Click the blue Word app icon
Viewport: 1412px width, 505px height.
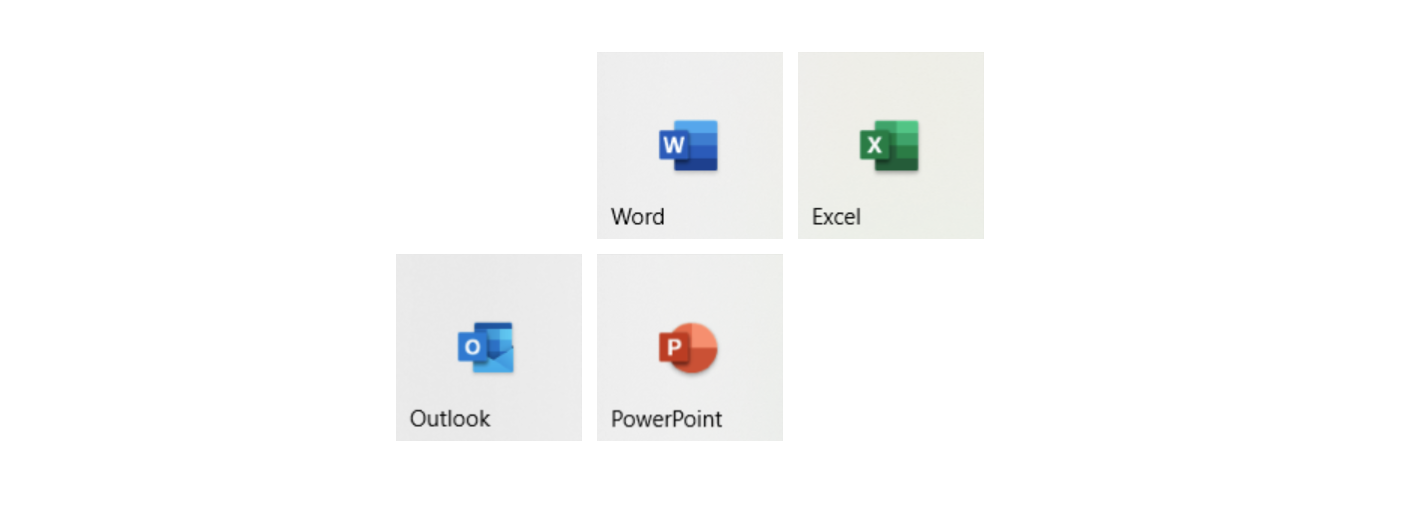[x=688, y=146]
